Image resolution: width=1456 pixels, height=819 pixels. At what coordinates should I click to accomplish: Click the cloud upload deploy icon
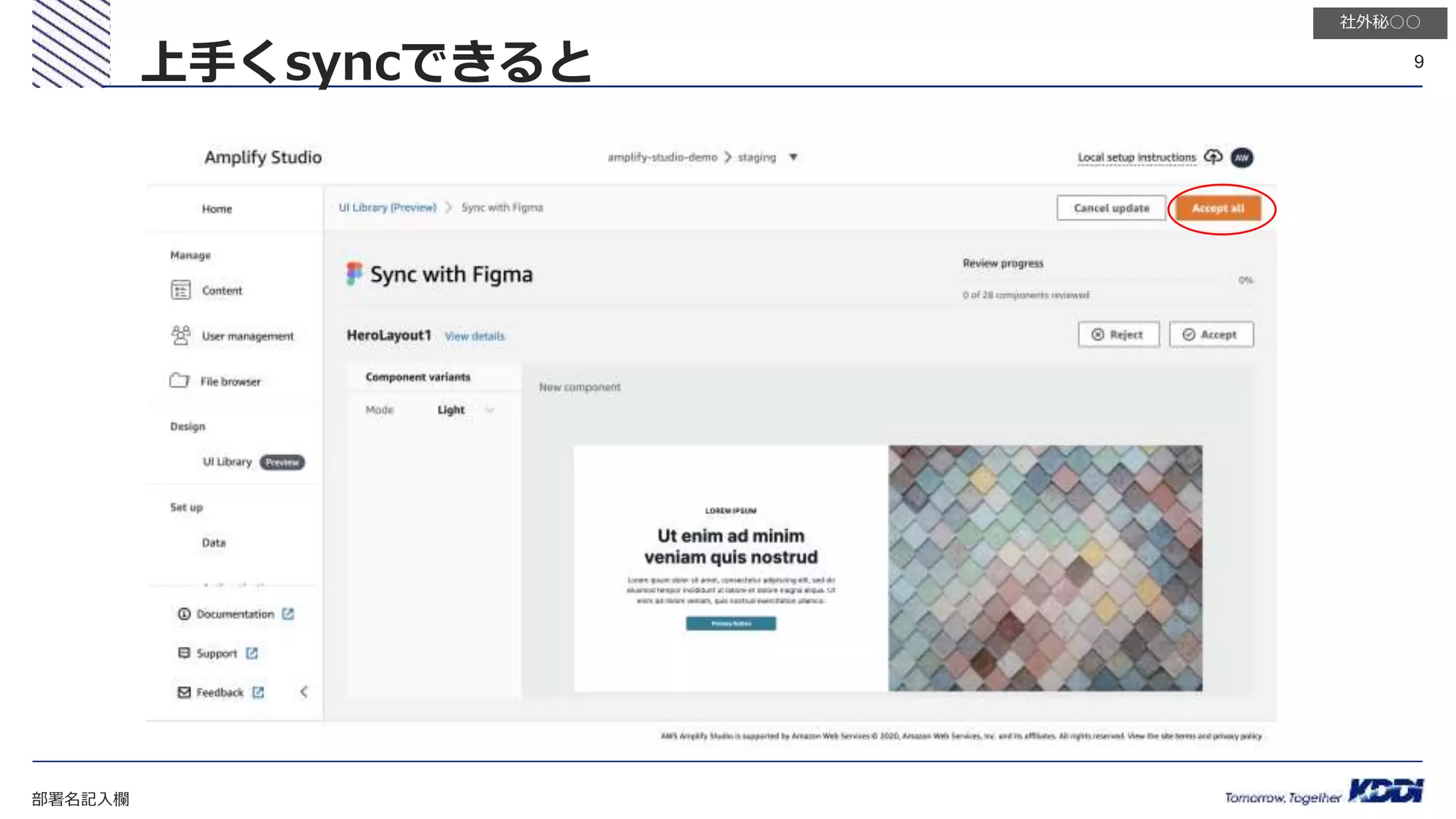(1214, 157)
